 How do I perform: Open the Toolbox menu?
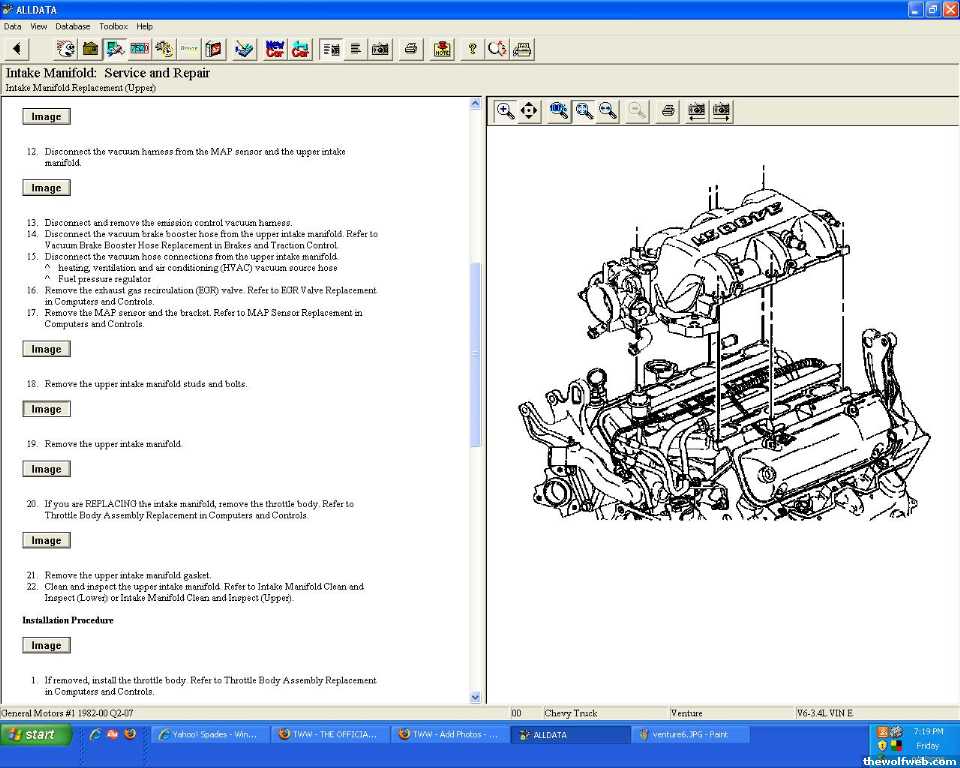pos(113,26)
